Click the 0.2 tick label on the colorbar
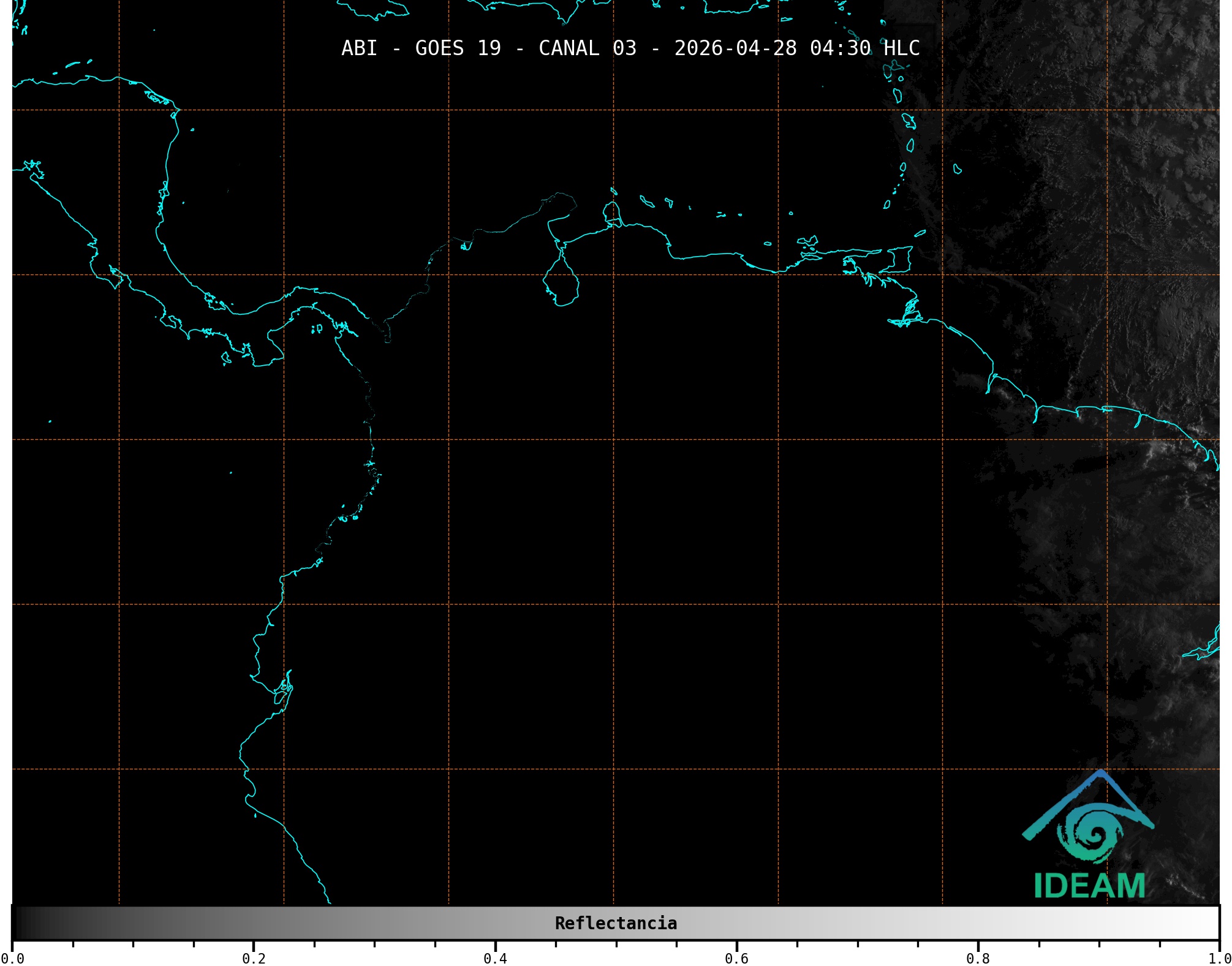This screenshot has height=966, width=1232. [x=254, y=959]
